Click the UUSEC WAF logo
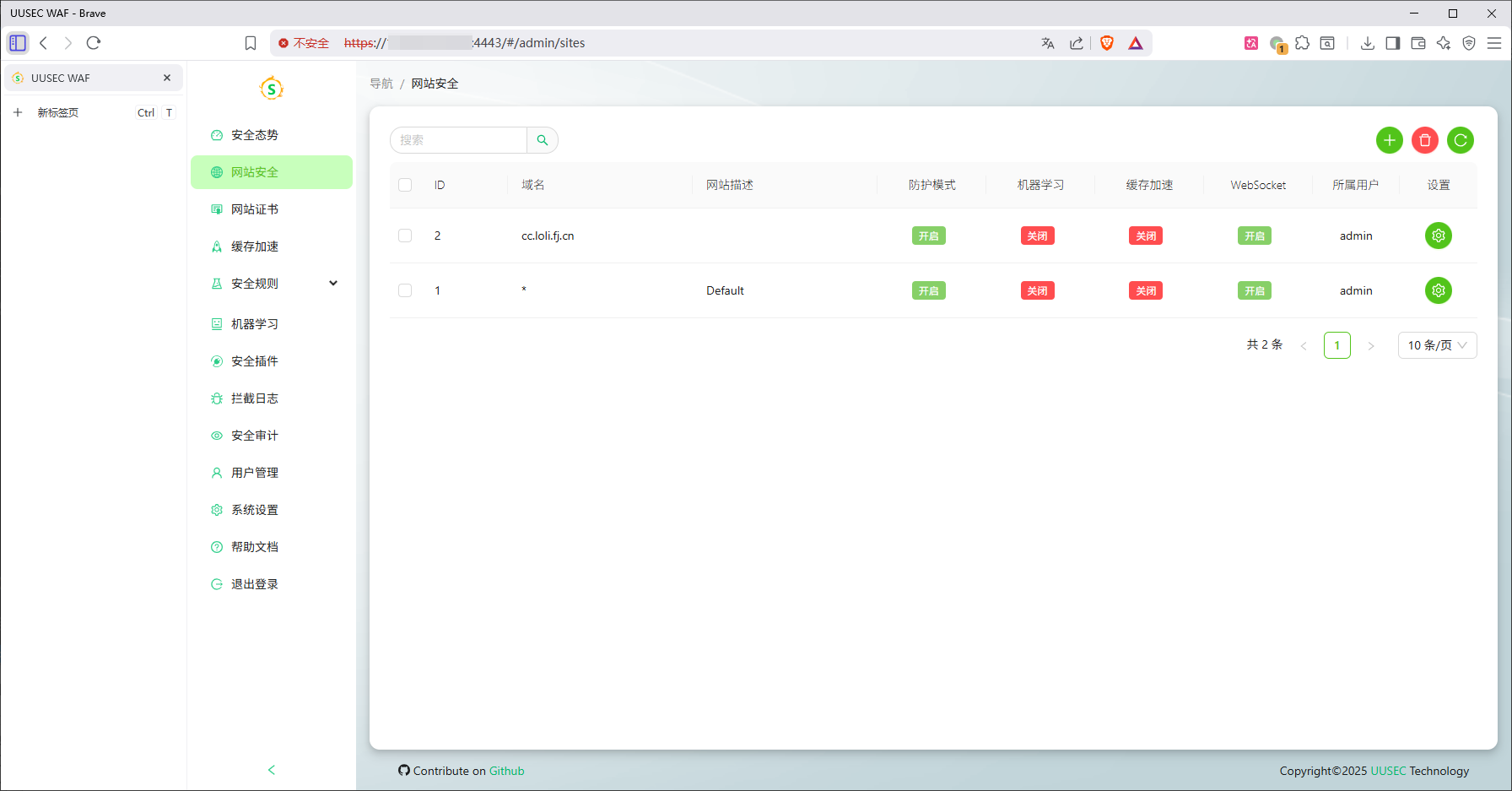The height and width of the screenshot is (791, 1512). click(x=271, y=88)
